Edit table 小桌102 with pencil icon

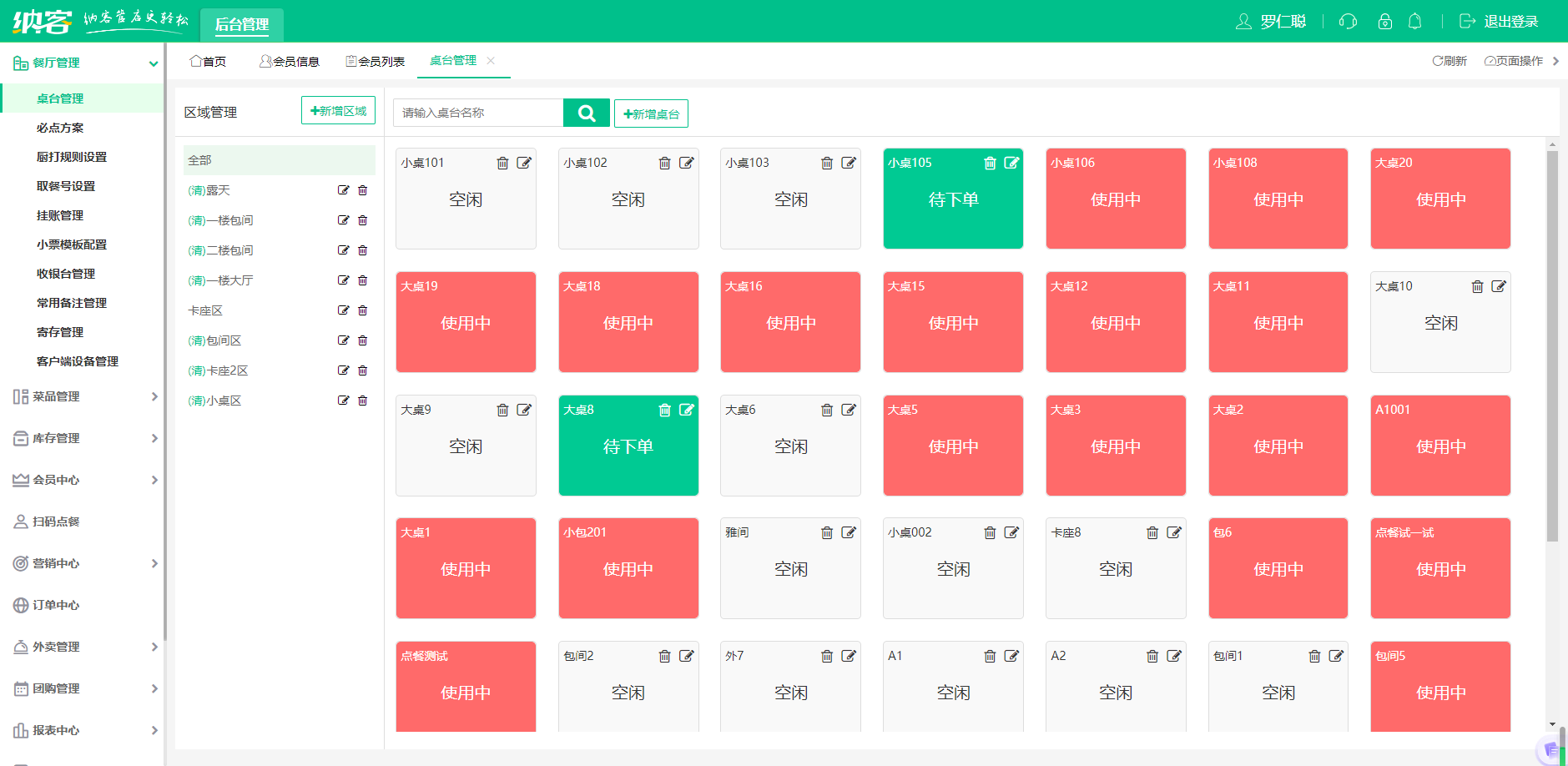(686, 163)
